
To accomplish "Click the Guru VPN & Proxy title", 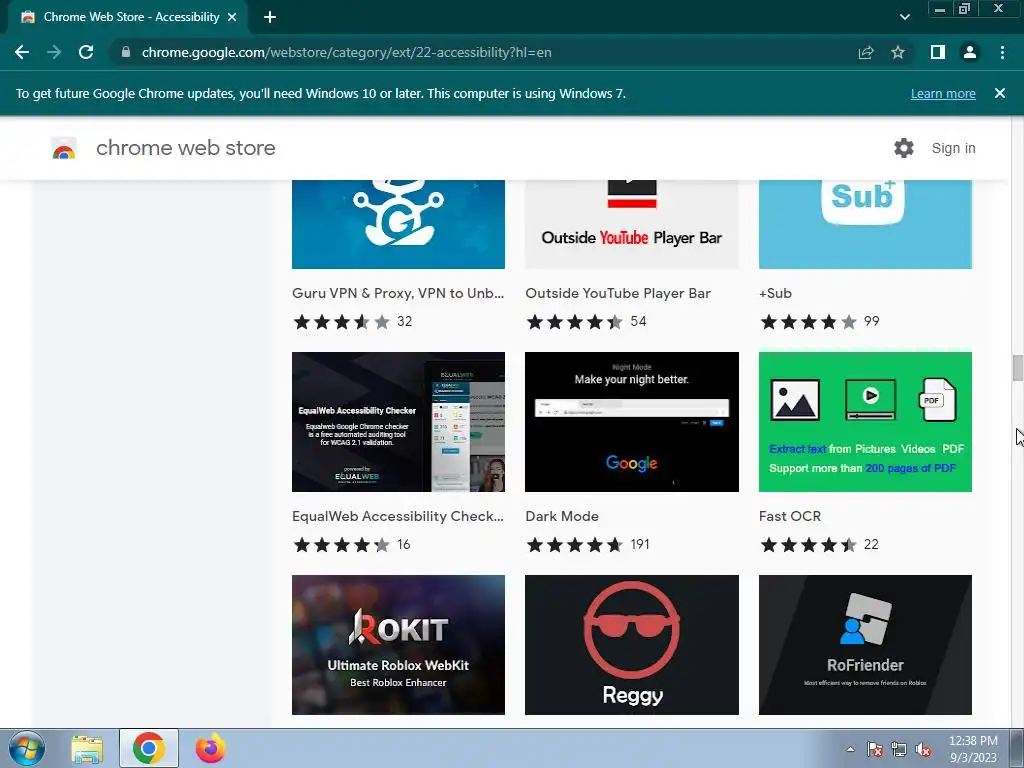I will point(398,293).
